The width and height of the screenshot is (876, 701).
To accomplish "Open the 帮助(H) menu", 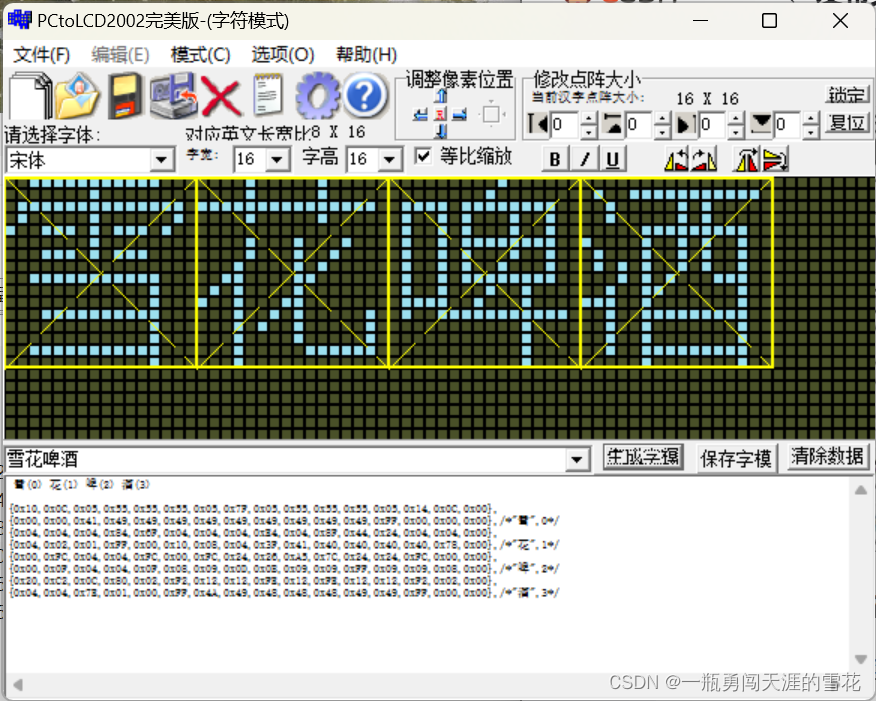I will click(x=366, y=55).
